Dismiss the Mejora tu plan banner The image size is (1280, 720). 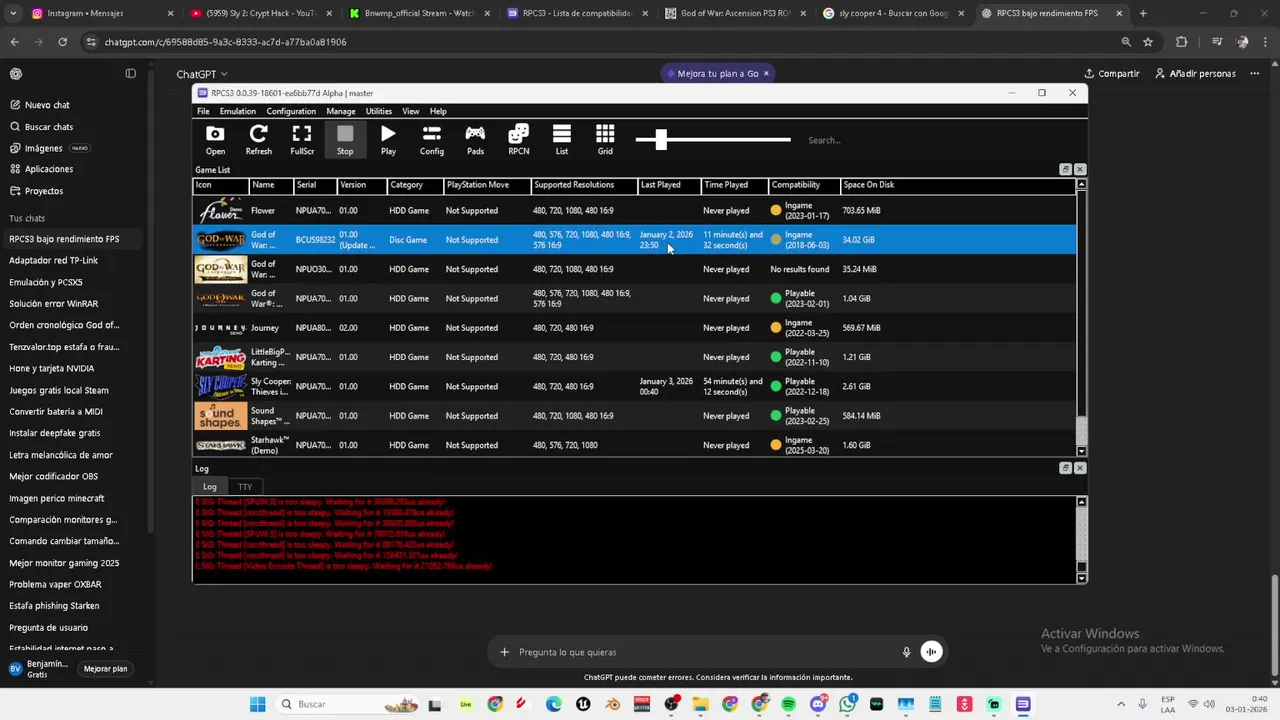coord(767,74)
